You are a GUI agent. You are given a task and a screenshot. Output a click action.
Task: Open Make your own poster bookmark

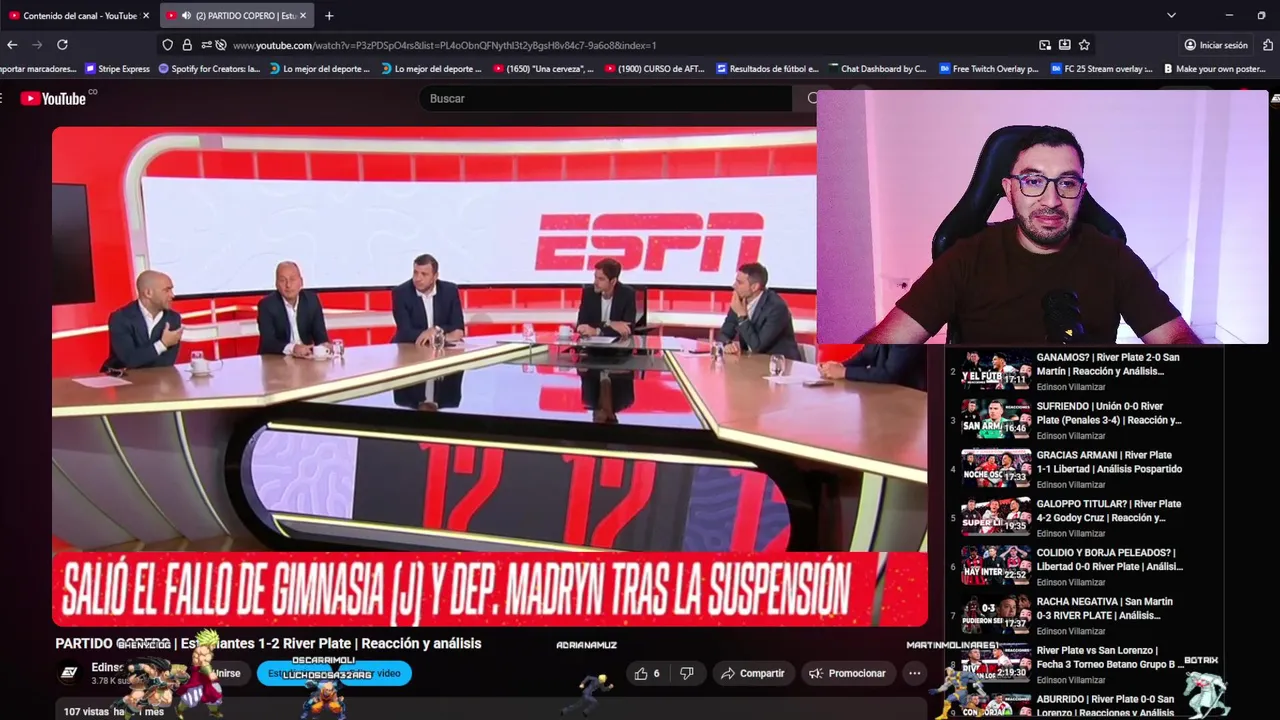coord(1214,69)
